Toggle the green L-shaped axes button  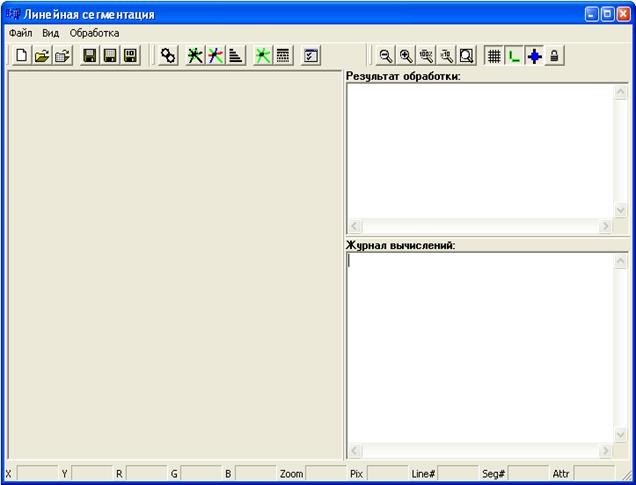pyautogui.click(x=514, y=56)
